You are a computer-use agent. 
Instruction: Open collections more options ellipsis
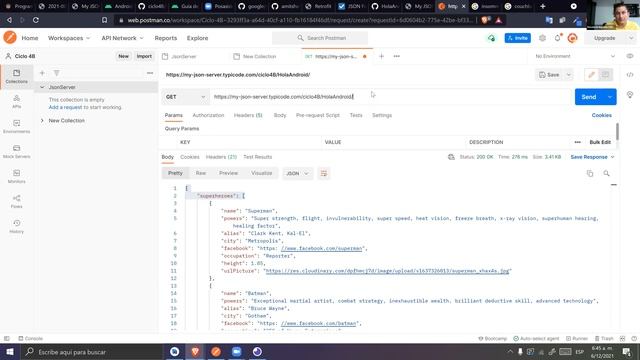(x=150, y=73)
